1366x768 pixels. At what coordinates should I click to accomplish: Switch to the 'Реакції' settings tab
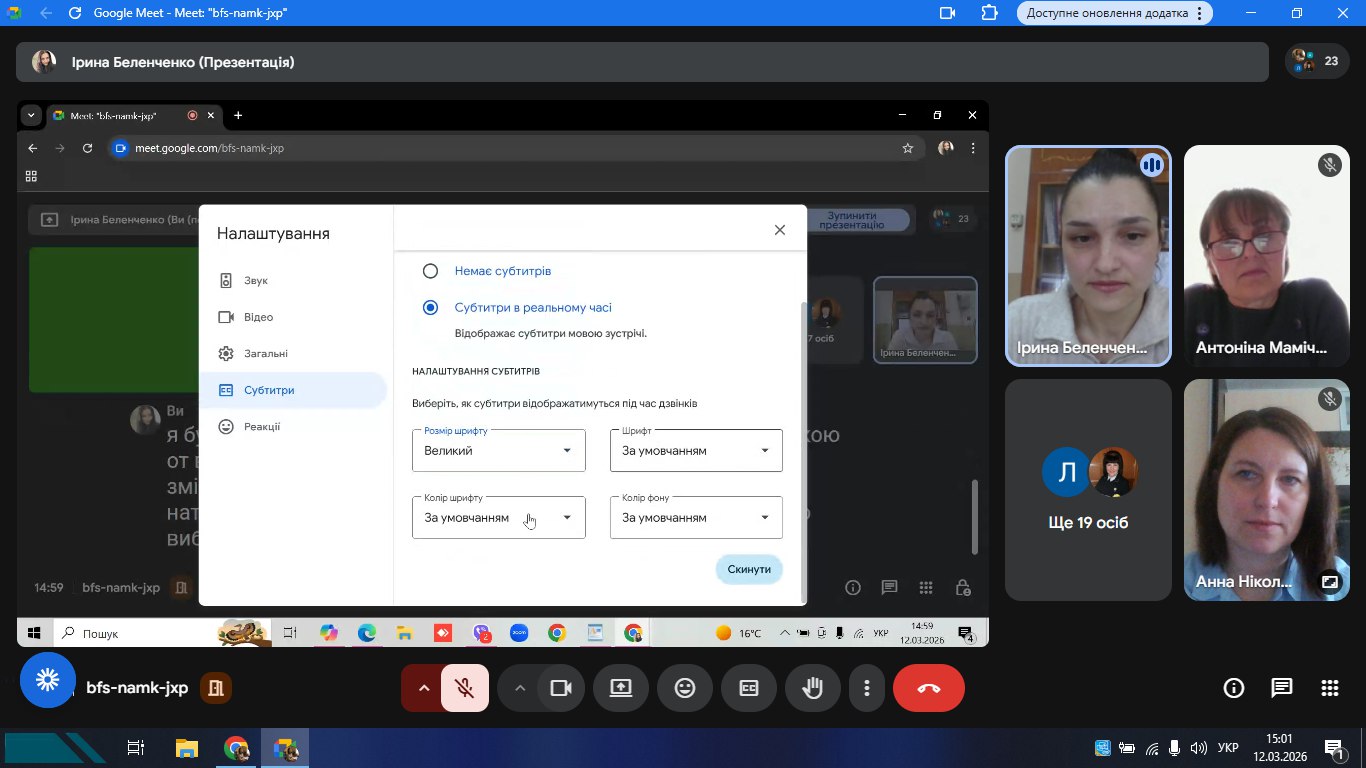point(262,427)
